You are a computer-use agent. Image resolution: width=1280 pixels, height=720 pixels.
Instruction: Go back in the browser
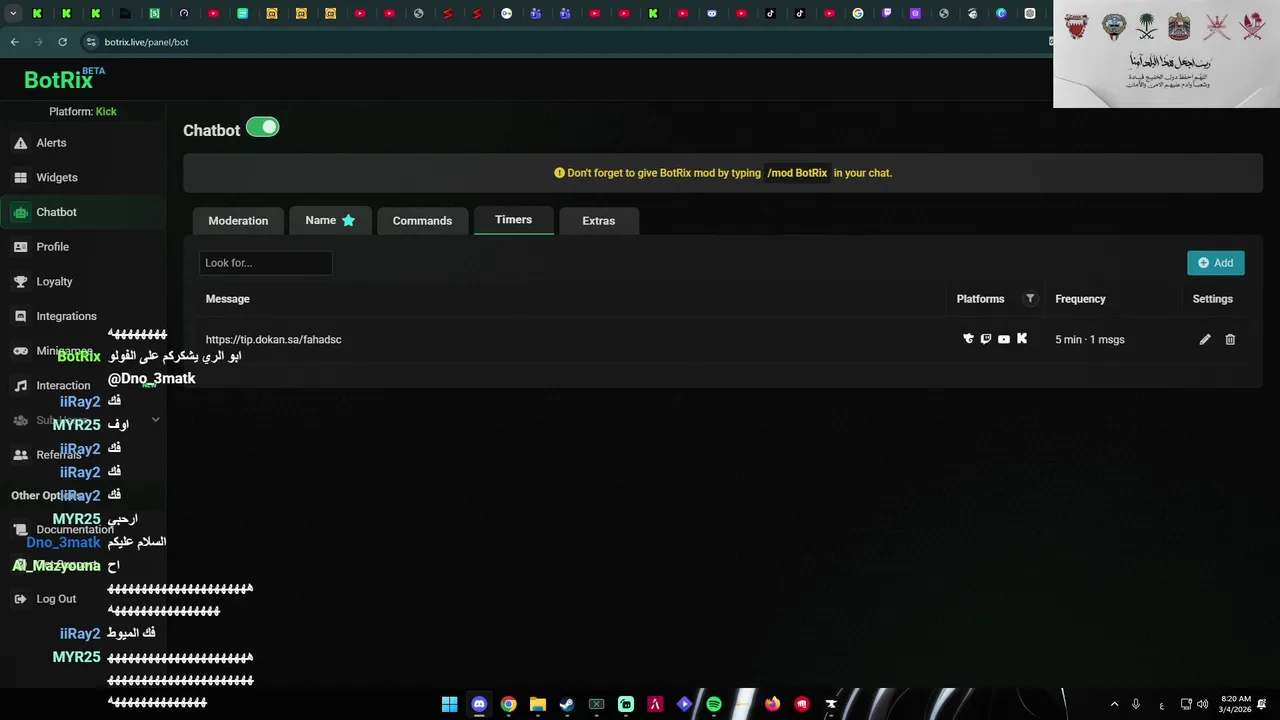(x=14, y=42)
